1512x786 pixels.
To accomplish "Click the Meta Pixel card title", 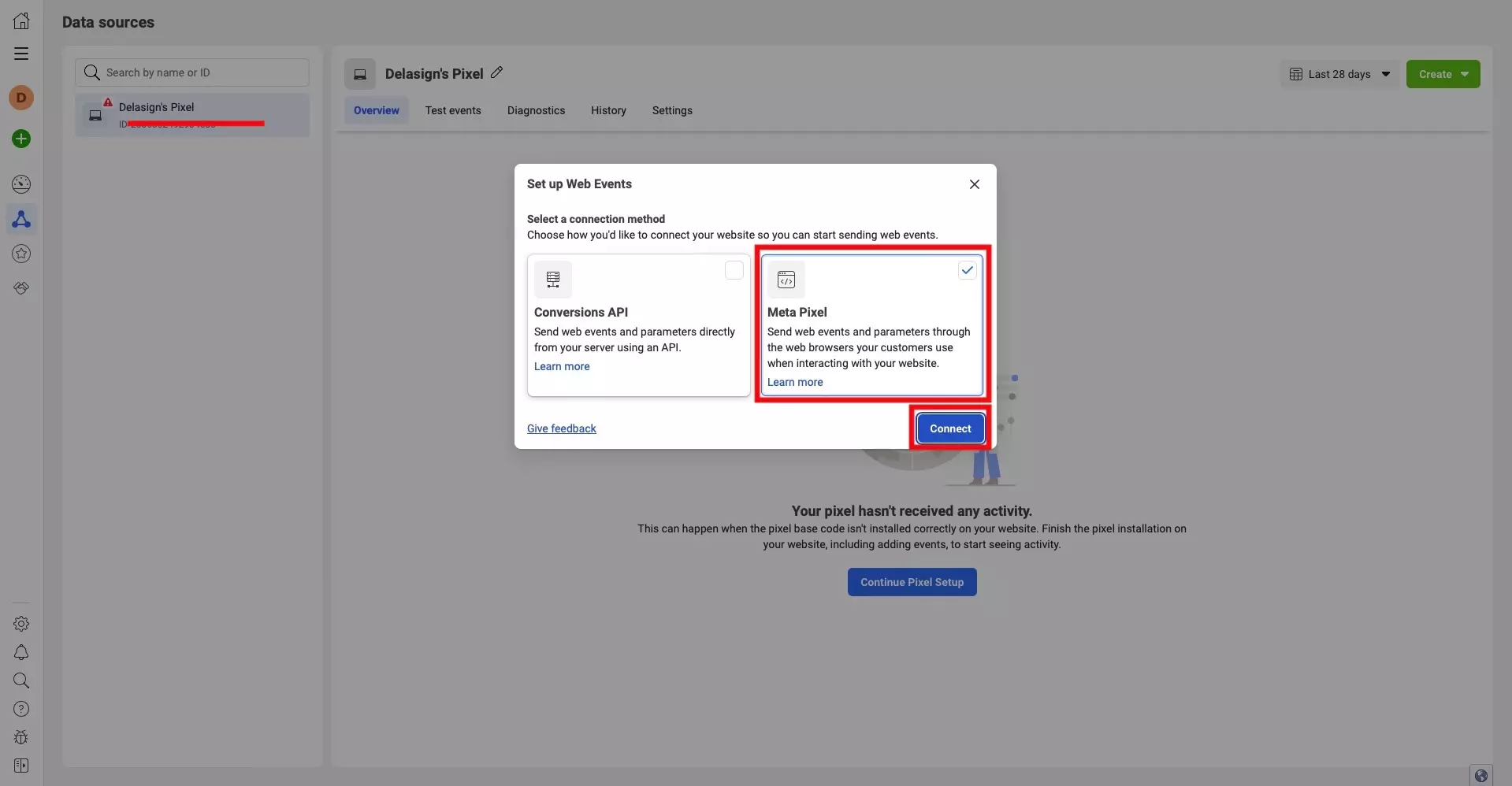I will (797, 312).
